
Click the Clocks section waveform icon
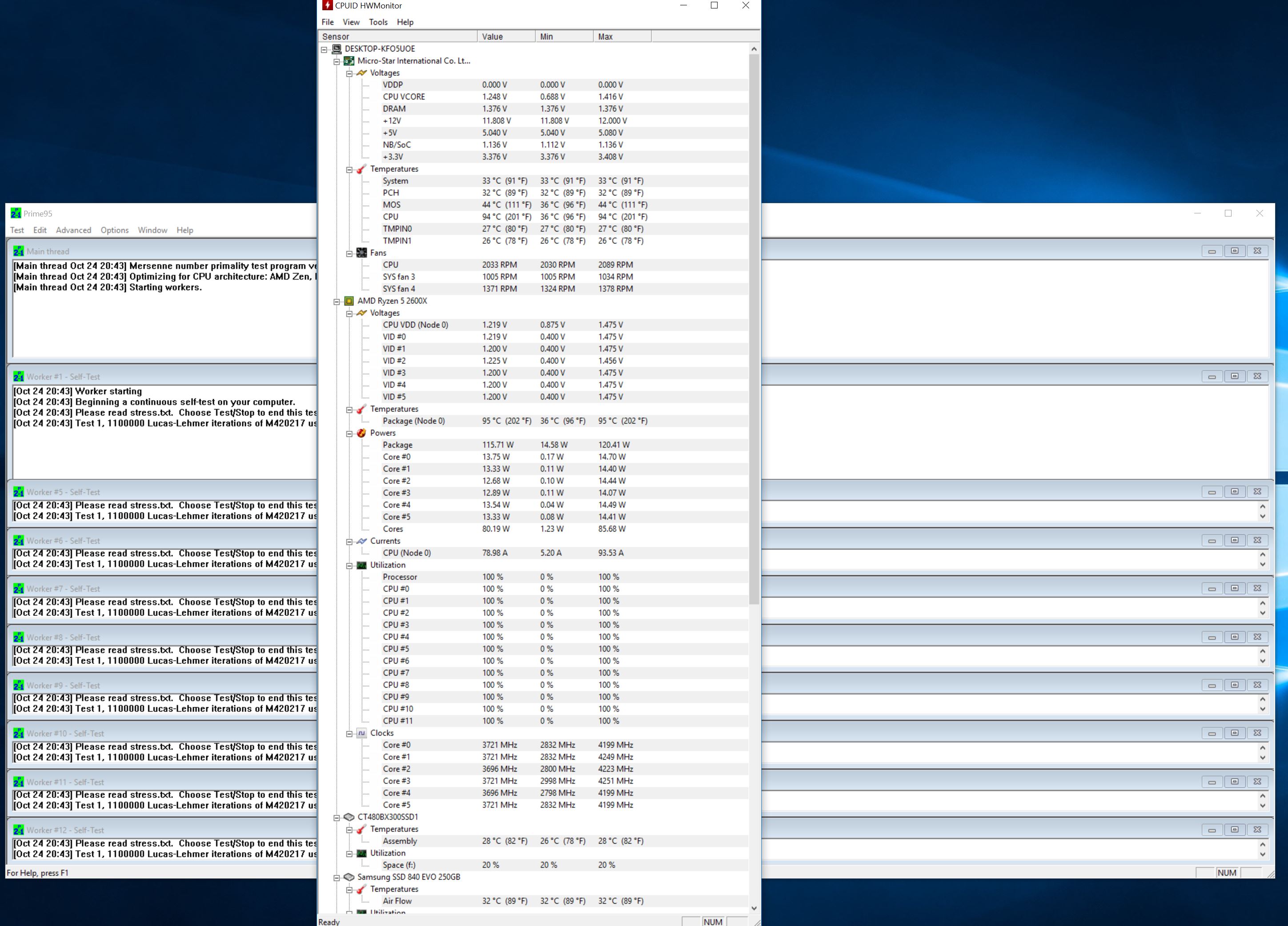[362, 733]
